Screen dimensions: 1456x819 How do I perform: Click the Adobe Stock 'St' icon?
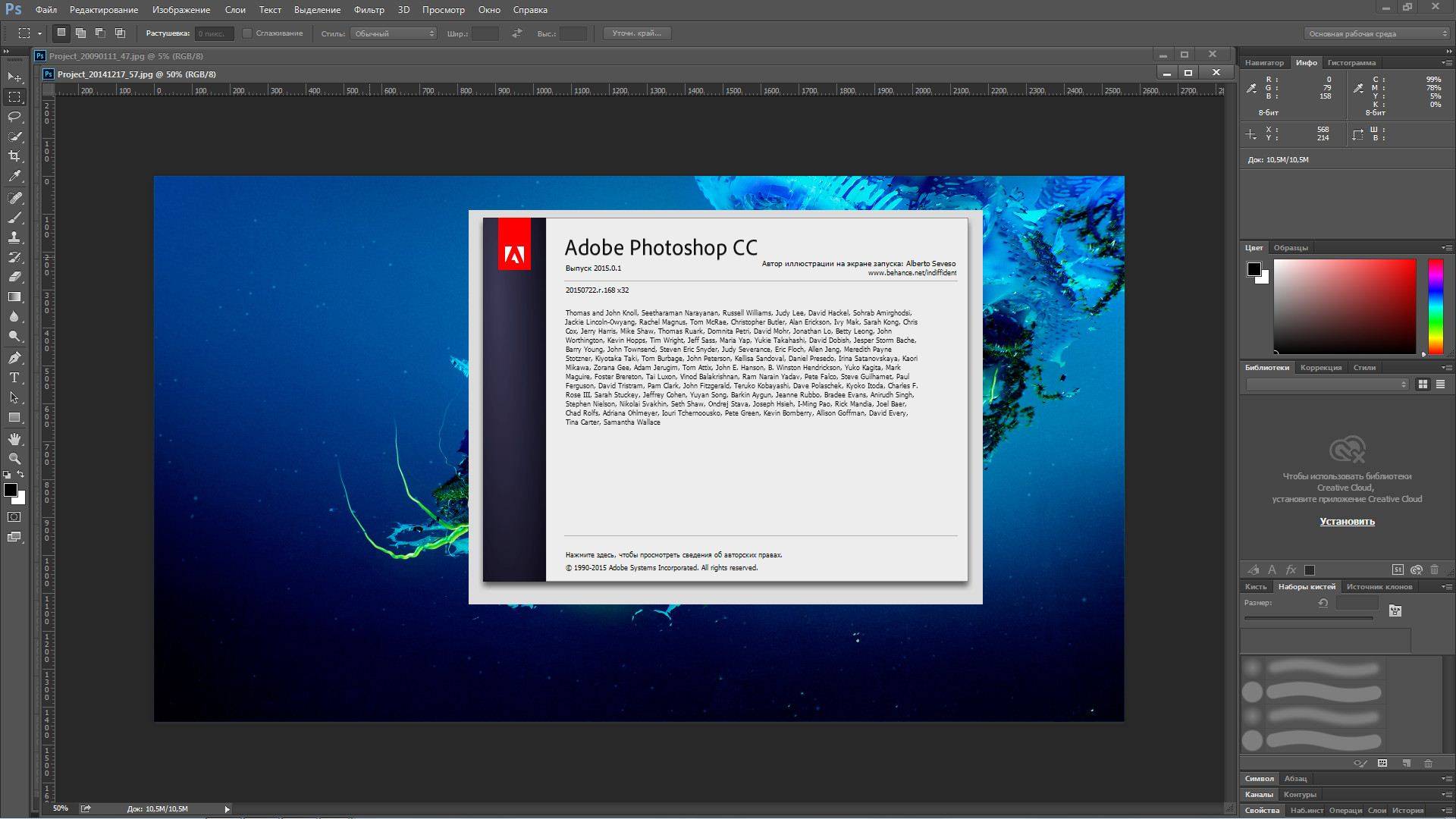1398,570
